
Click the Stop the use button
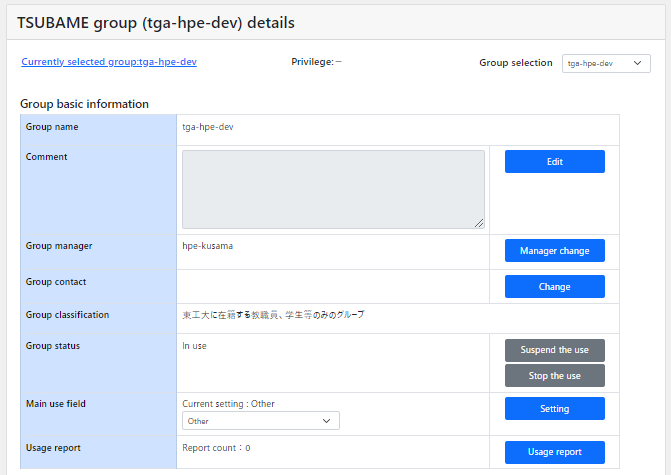click(555, 375)
